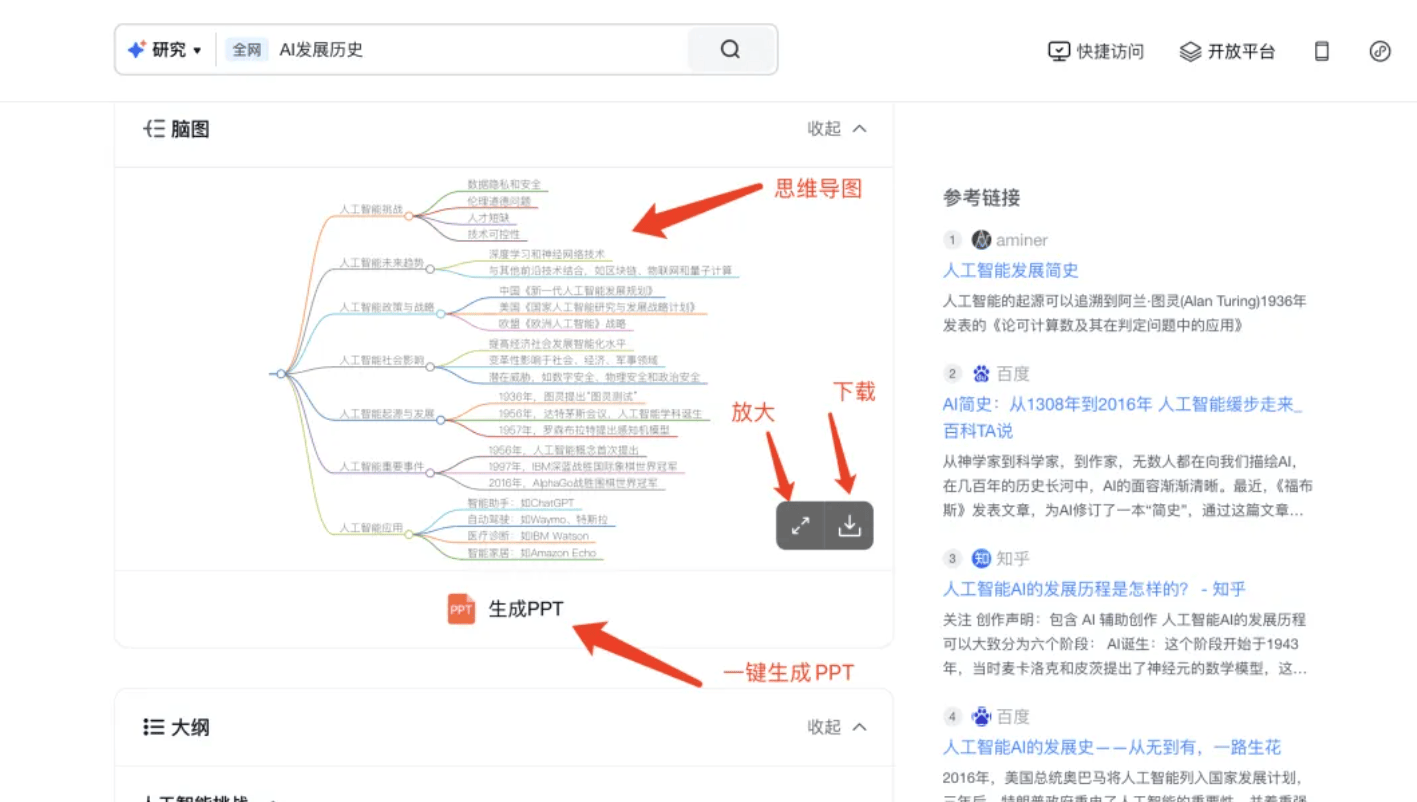This screenshot has height=802, width=1417.
Task: Click the circular link icon at top right
Action: click(x=1380, y=51)
